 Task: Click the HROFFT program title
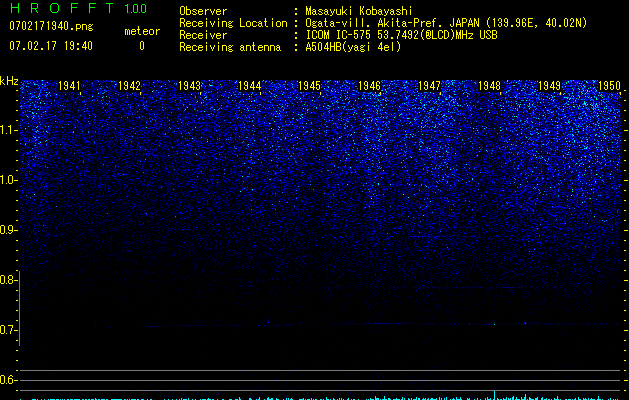coord(62,8)
